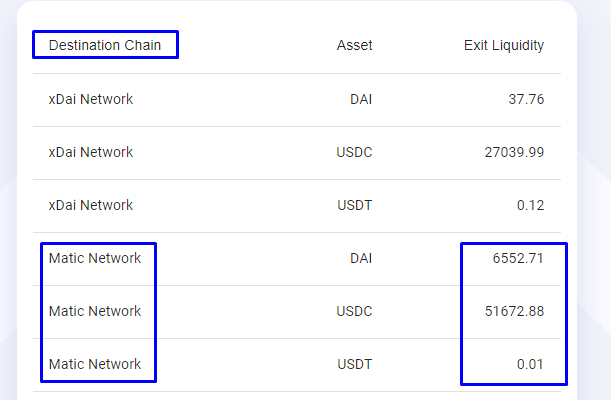Click USDC asset in the xDai row
Viewport: 611px width, 400px height.
coord(354,152)
